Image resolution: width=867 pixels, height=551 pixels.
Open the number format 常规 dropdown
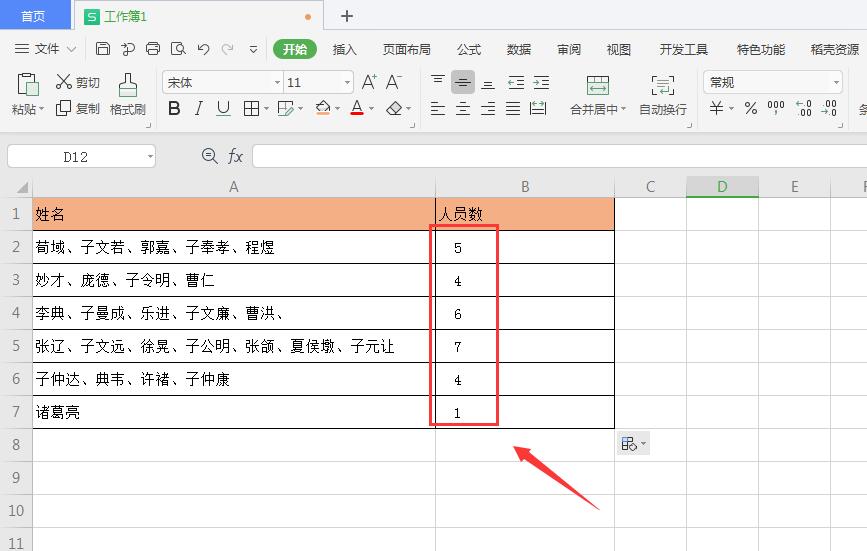pos(836,82)
